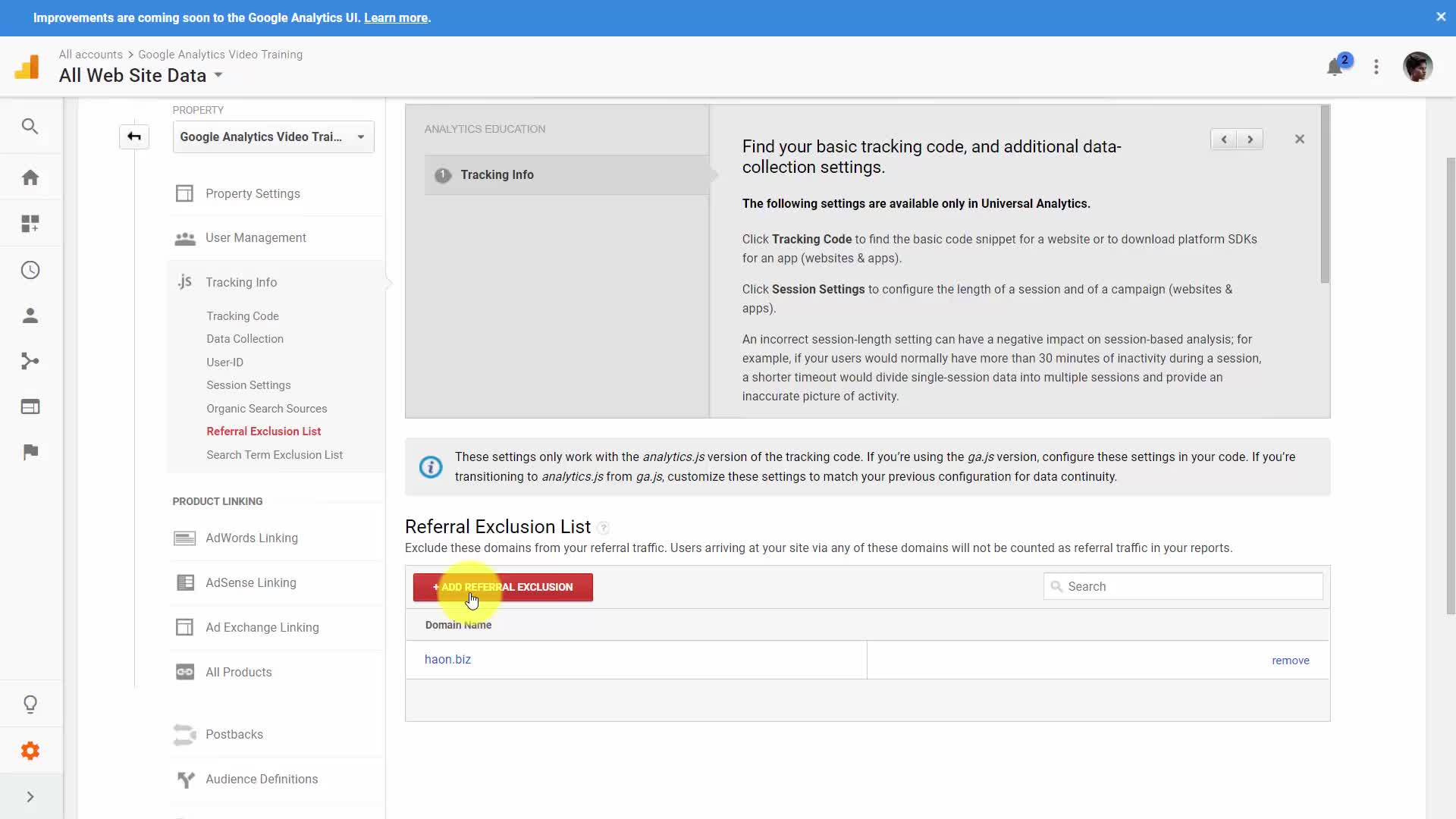Dismiss the blue announcement banner
The width and height of the screenshot is (1456, 819).
pos(1441,17)
